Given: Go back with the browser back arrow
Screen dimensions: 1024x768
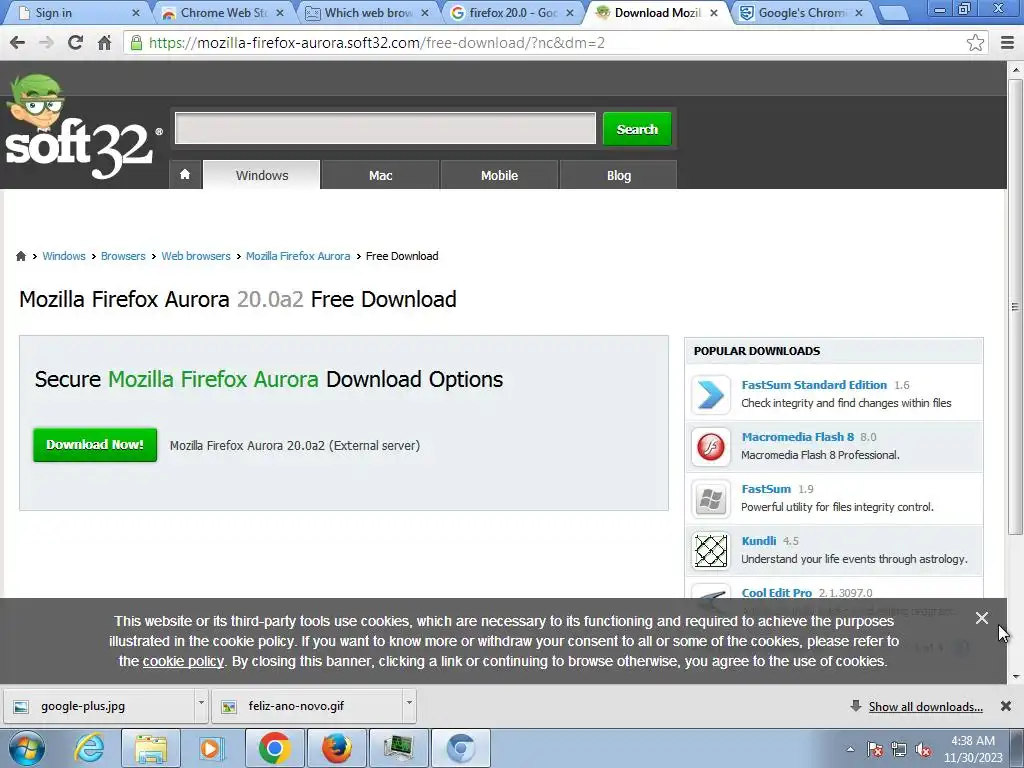Looking at the screenshot, I should pyautogui.click(x=18, y=43).
